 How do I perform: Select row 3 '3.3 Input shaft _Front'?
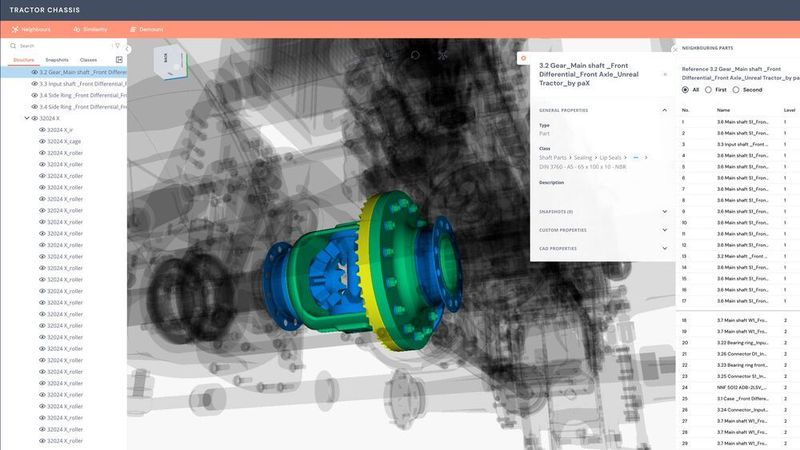738,144
